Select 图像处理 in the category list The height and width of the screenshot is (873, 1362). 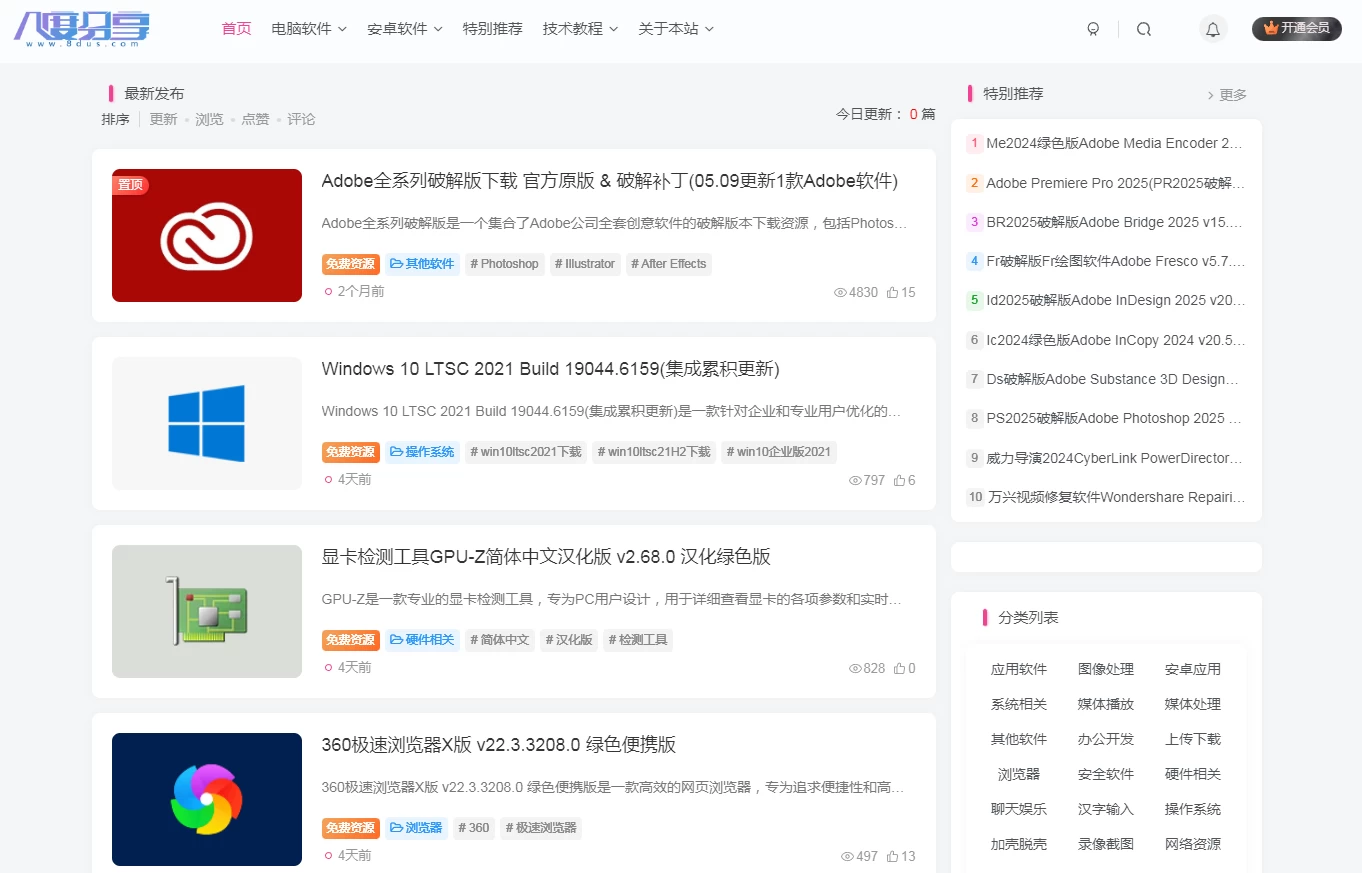1106,669
